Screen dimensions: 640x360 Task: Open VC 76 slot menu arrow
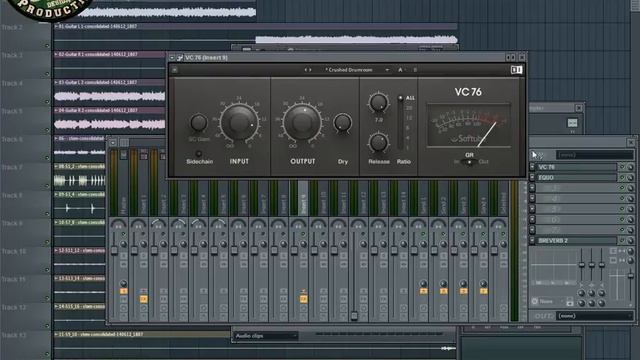tap(532, 167)
